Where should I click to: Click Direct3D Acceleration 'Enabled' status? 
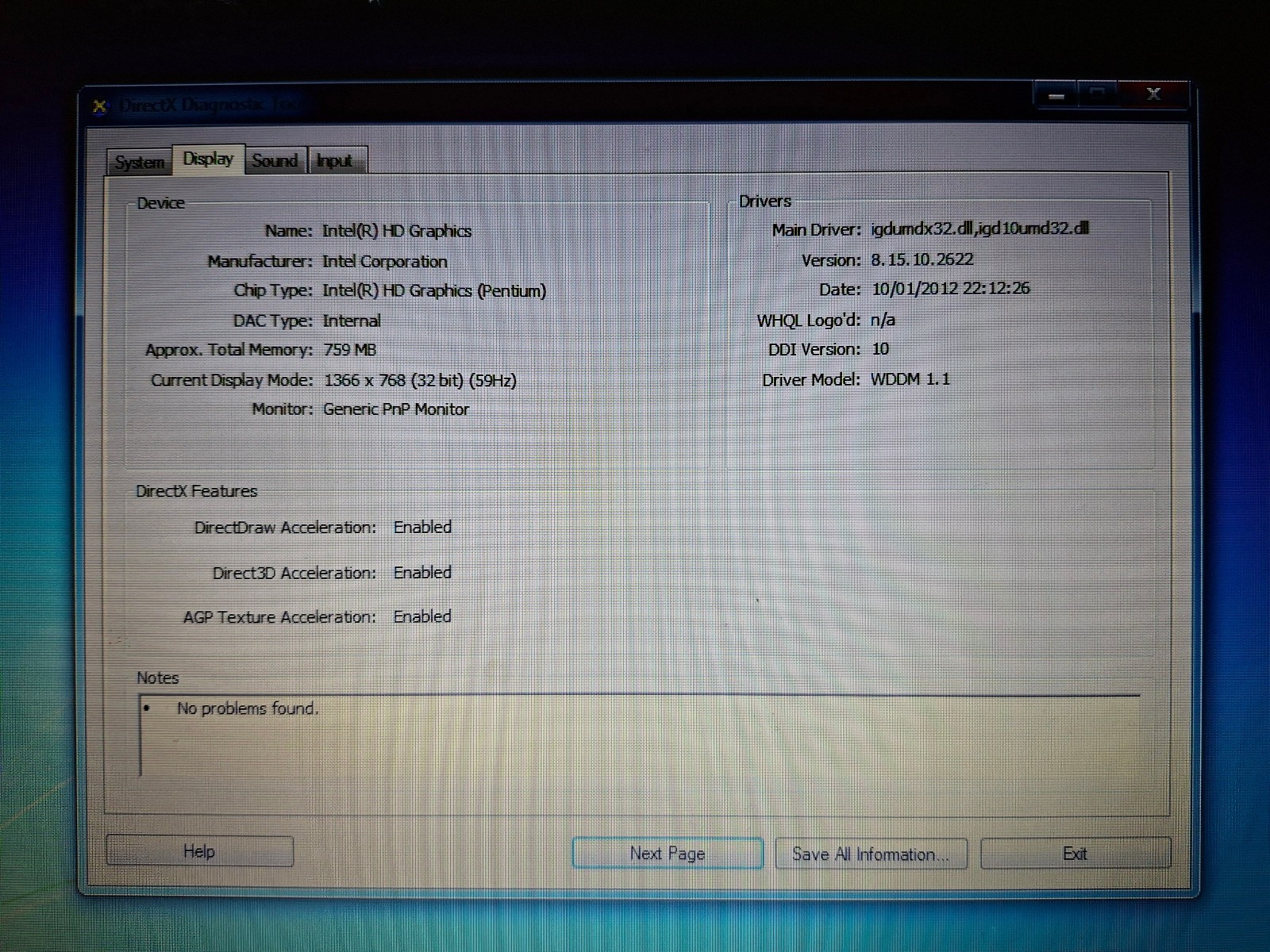(x=422, y=572)
